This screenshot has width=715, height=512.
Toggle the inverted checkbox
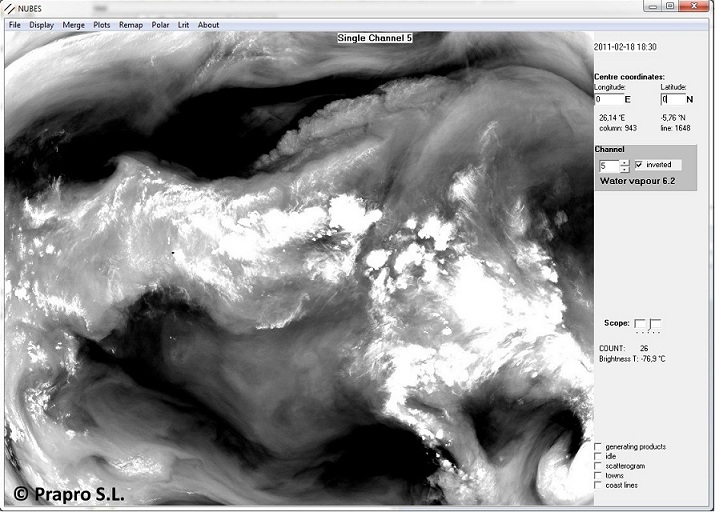coord(639,165)
